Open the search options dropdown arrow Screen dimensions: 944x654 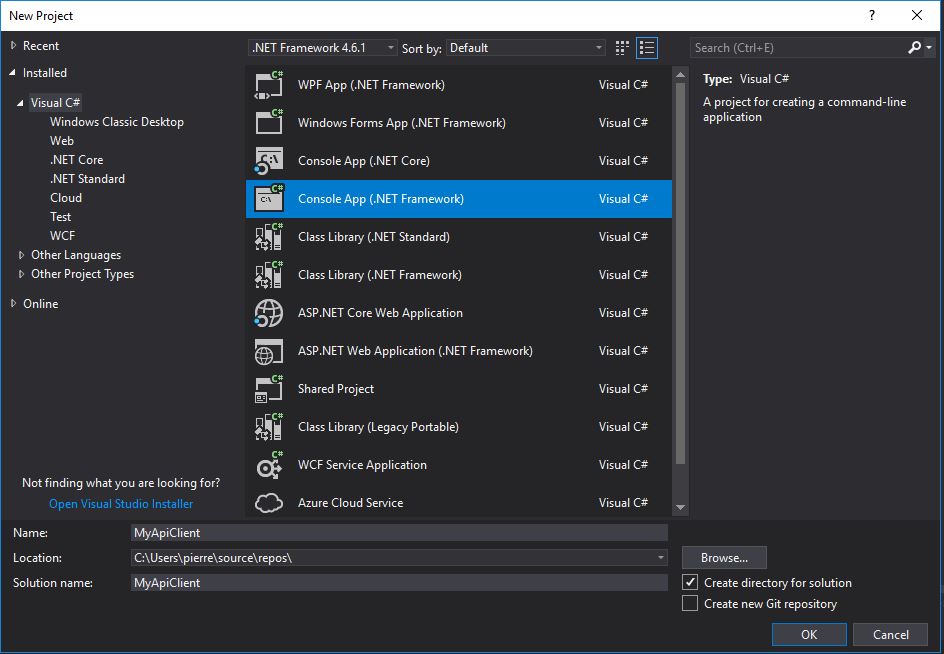[929, 48]
